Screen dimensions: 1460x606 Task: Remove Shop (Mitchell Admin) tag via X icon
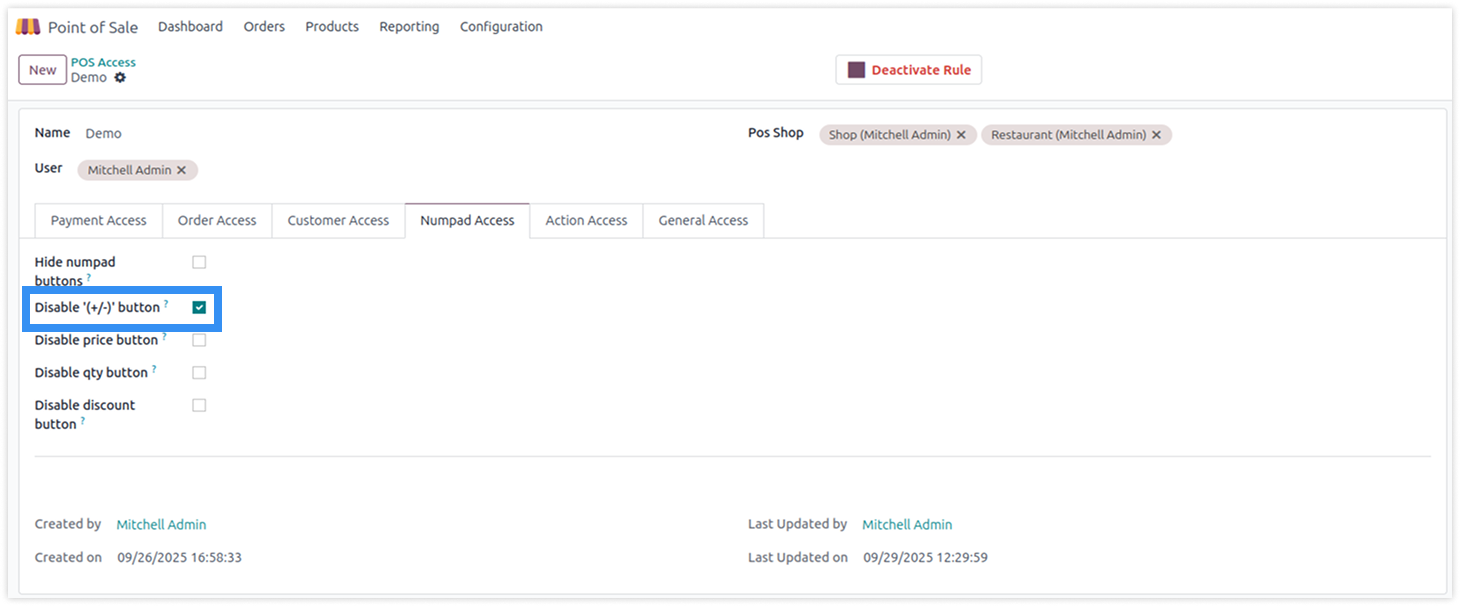pyautogui.click(x=961, y=135)
